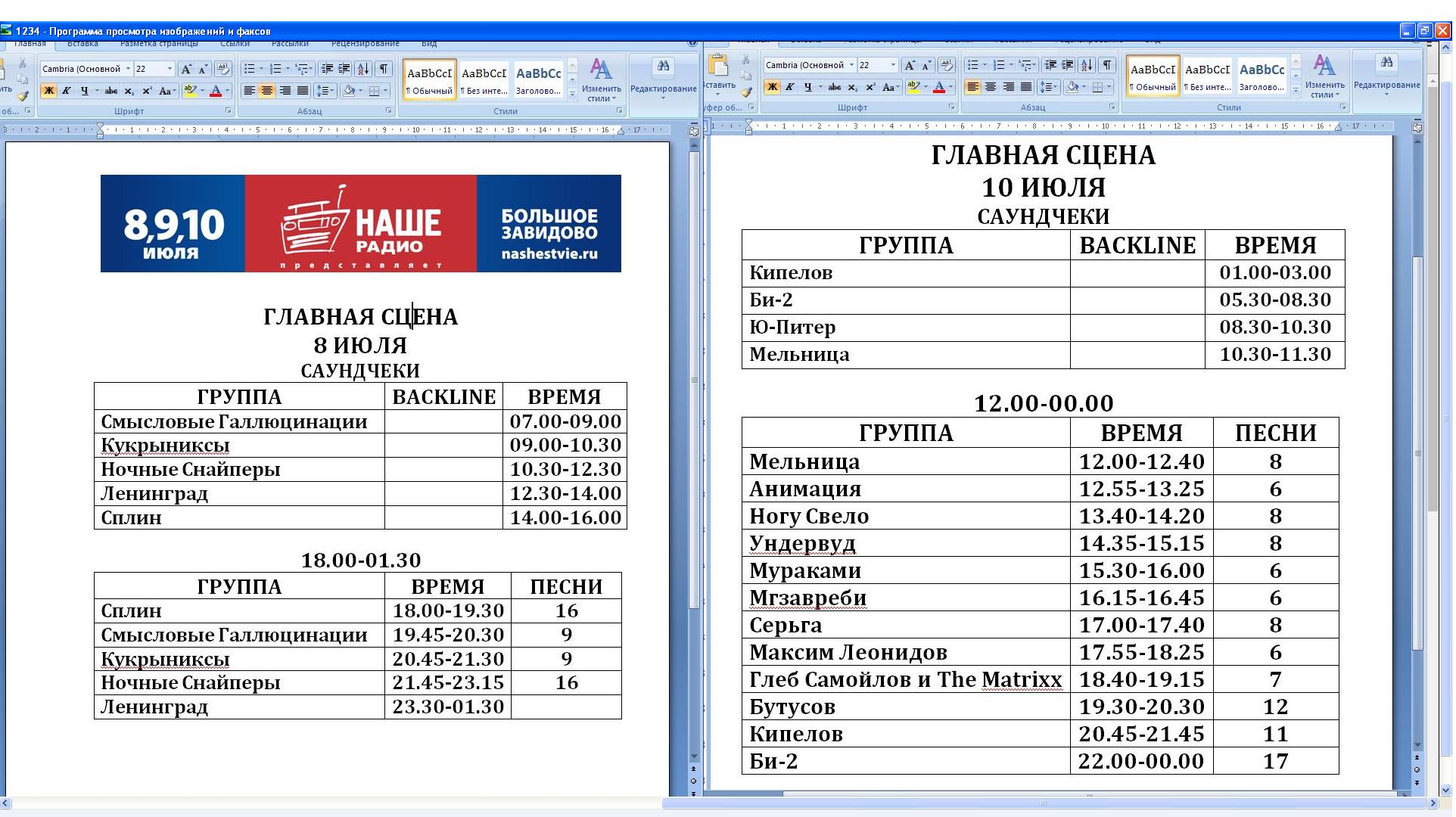Click the right document's vertical scrollbar
Screen dimensions: 1456x817
click(x=1417, y=454)
